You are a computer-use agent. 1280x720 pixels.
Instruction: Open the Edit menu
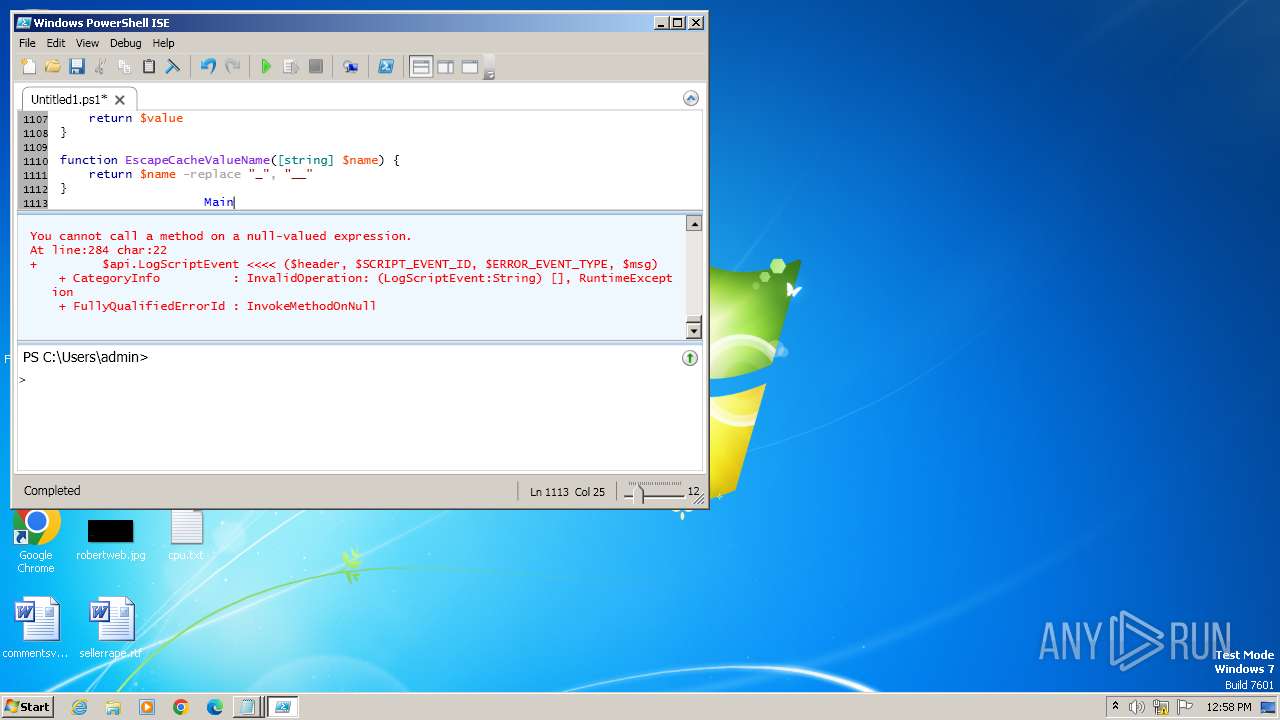click(56, 43)
